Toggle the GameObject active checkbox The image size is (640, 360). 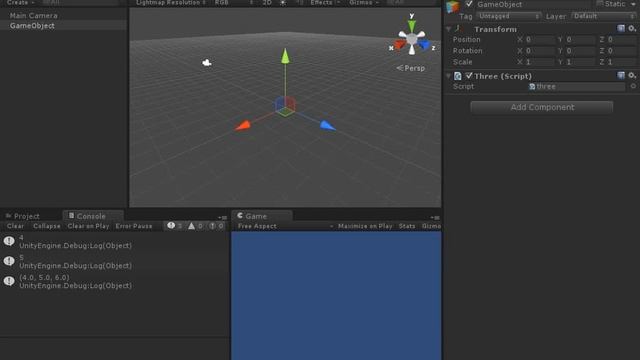tap(469, 4)
